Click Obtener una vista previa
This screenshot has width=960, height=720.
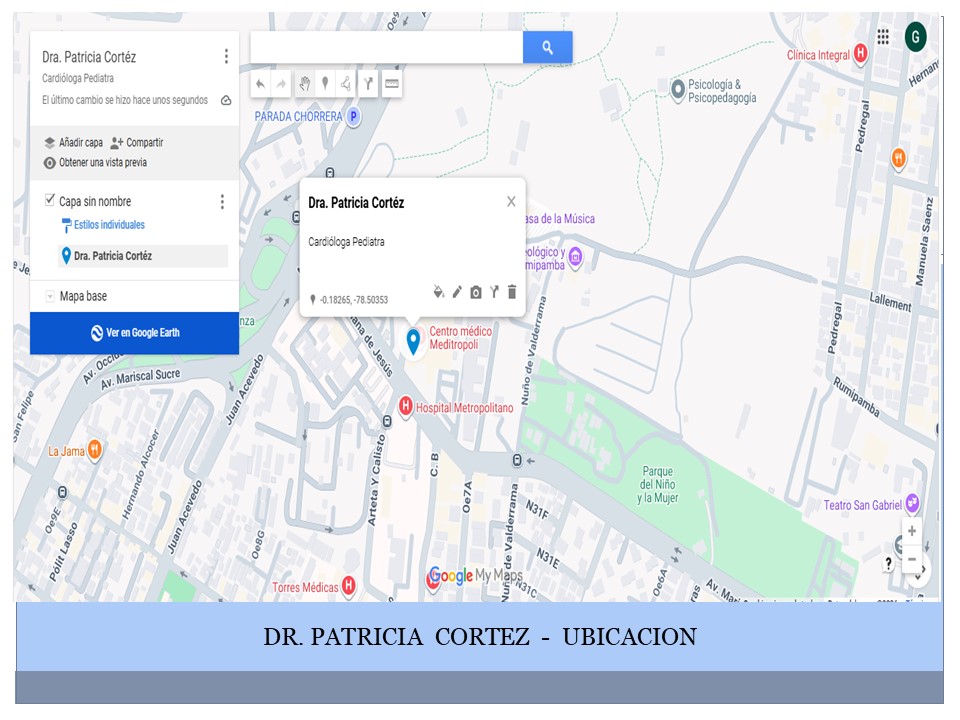tap(95, 163)
